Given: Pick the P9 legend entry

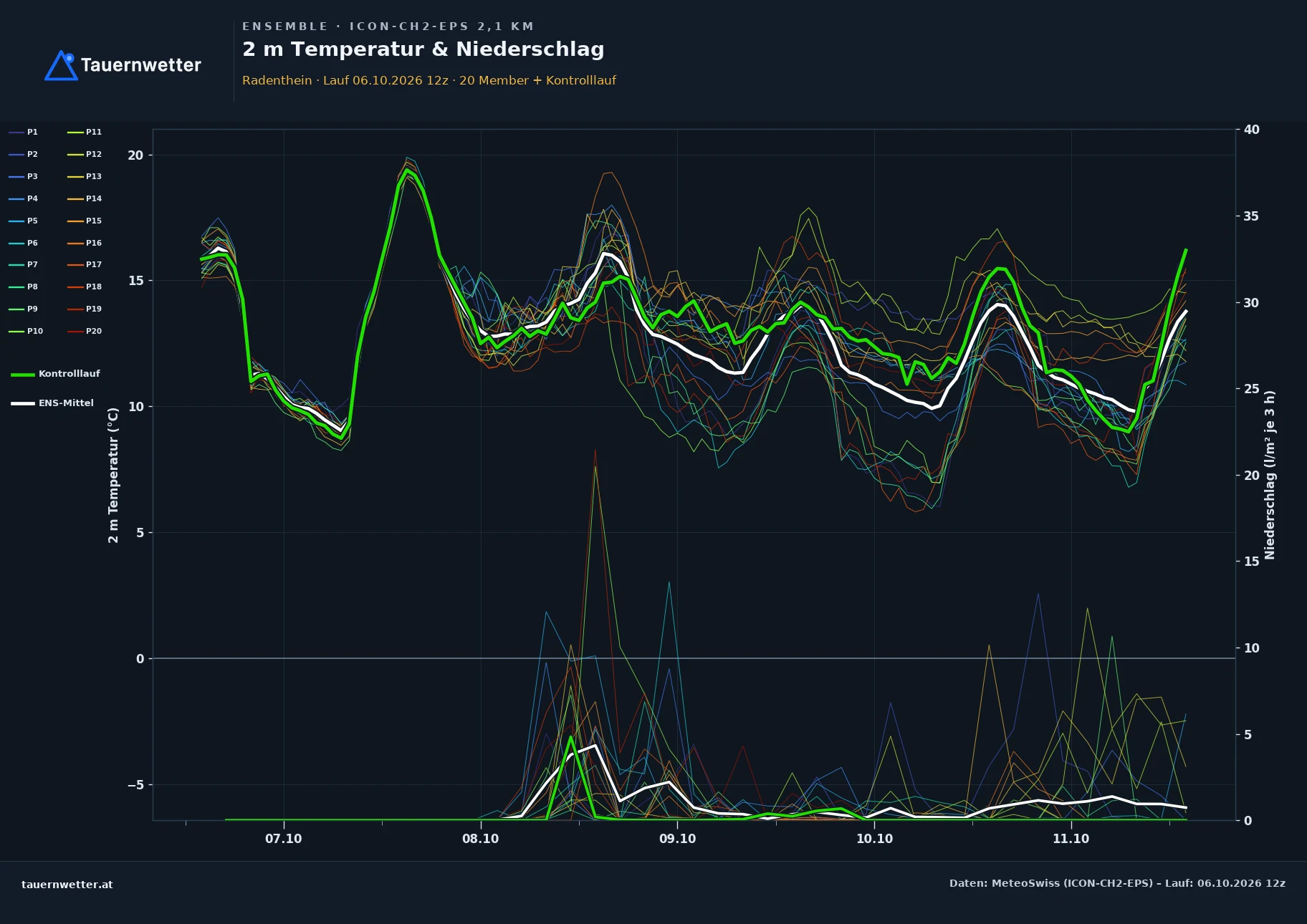Looking at the screenshot, I should point(23,309).
